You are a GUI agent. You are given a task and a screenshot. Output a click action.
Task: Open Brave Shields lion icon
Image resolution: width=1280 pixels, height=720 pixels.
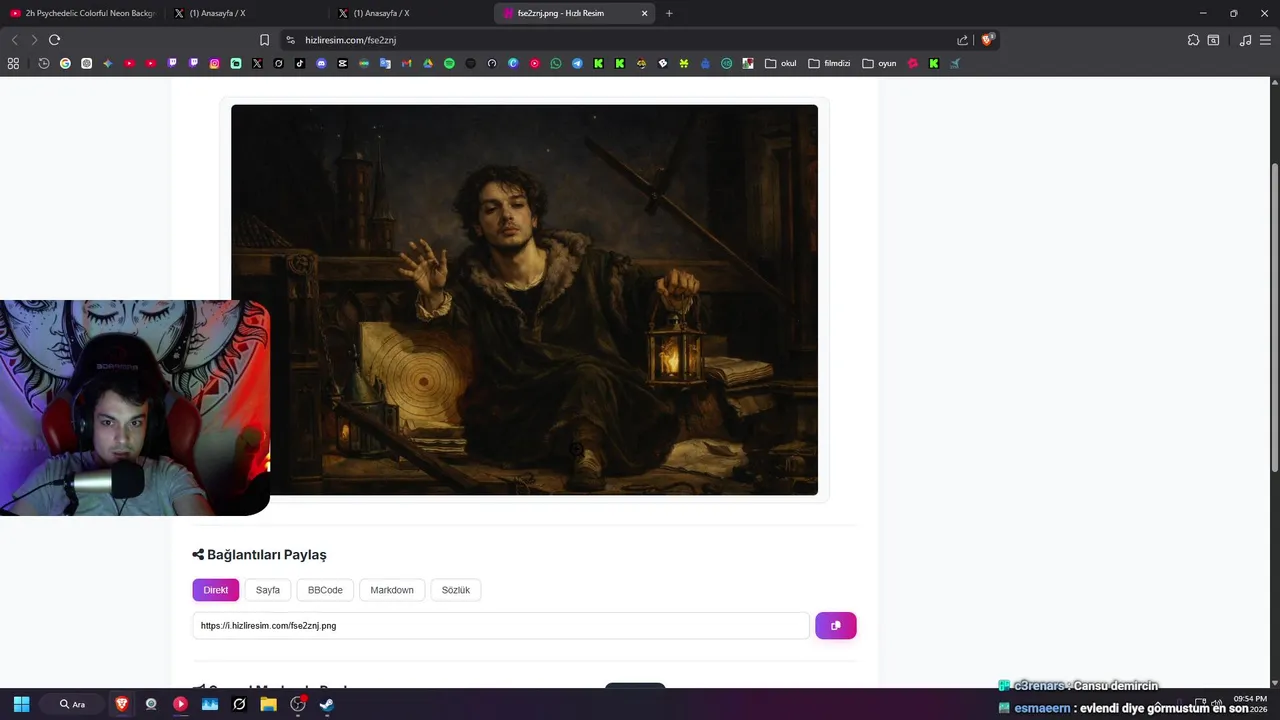tap(988, 40)
